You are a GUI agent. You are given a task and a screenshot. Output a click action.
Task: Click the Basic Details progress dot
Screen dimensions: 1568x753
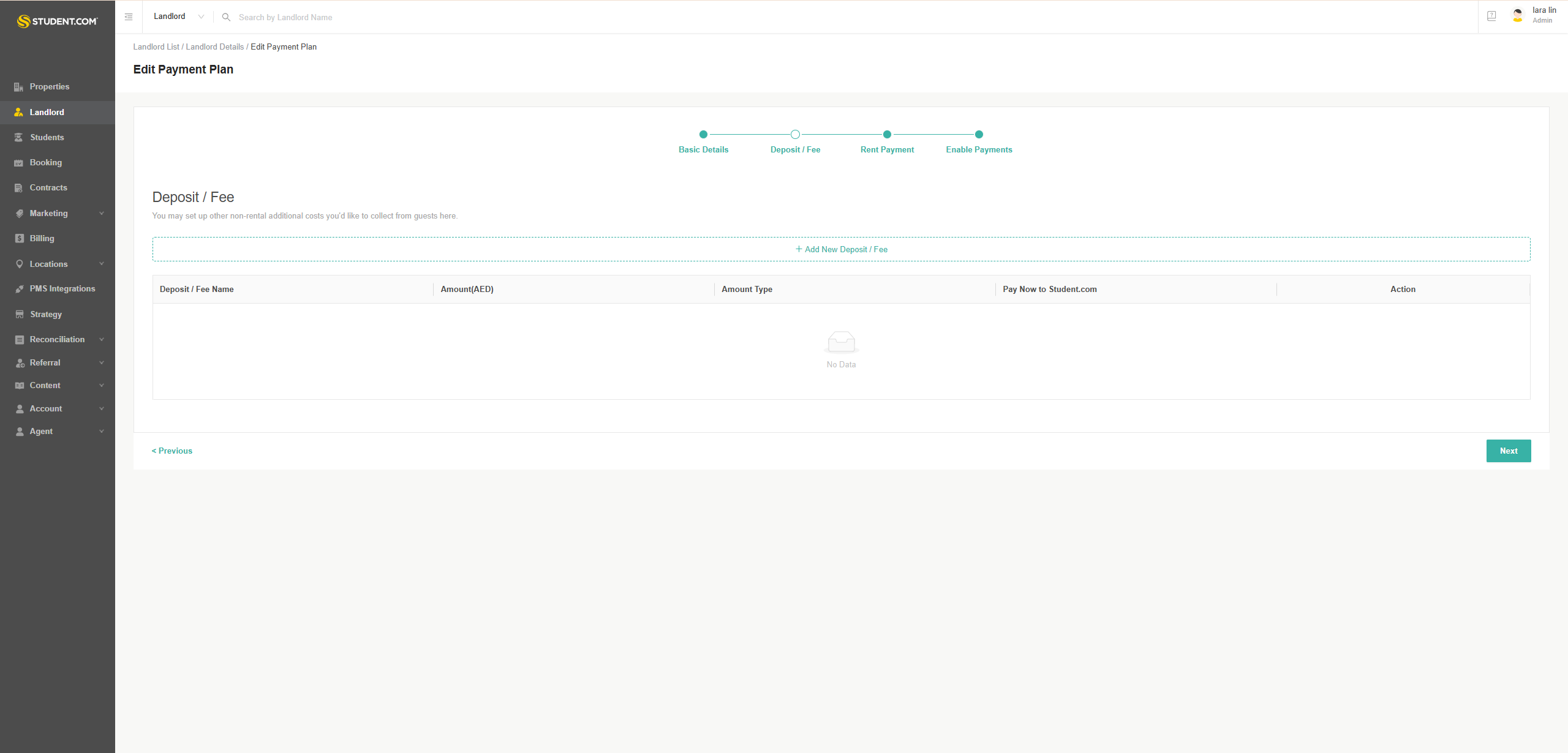(x=703, y=134)
